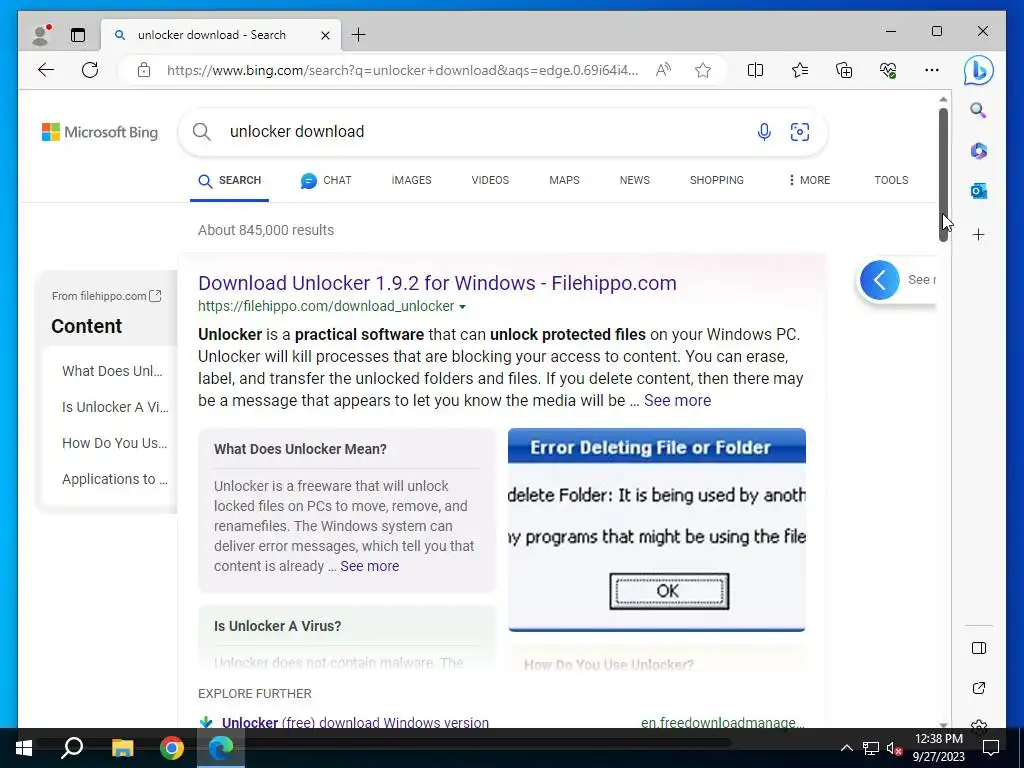The image size is (1024, 768).
Task: Open Unlocker (free) download Windows version link
Action: pyautogui.click(x=355, y=722)
